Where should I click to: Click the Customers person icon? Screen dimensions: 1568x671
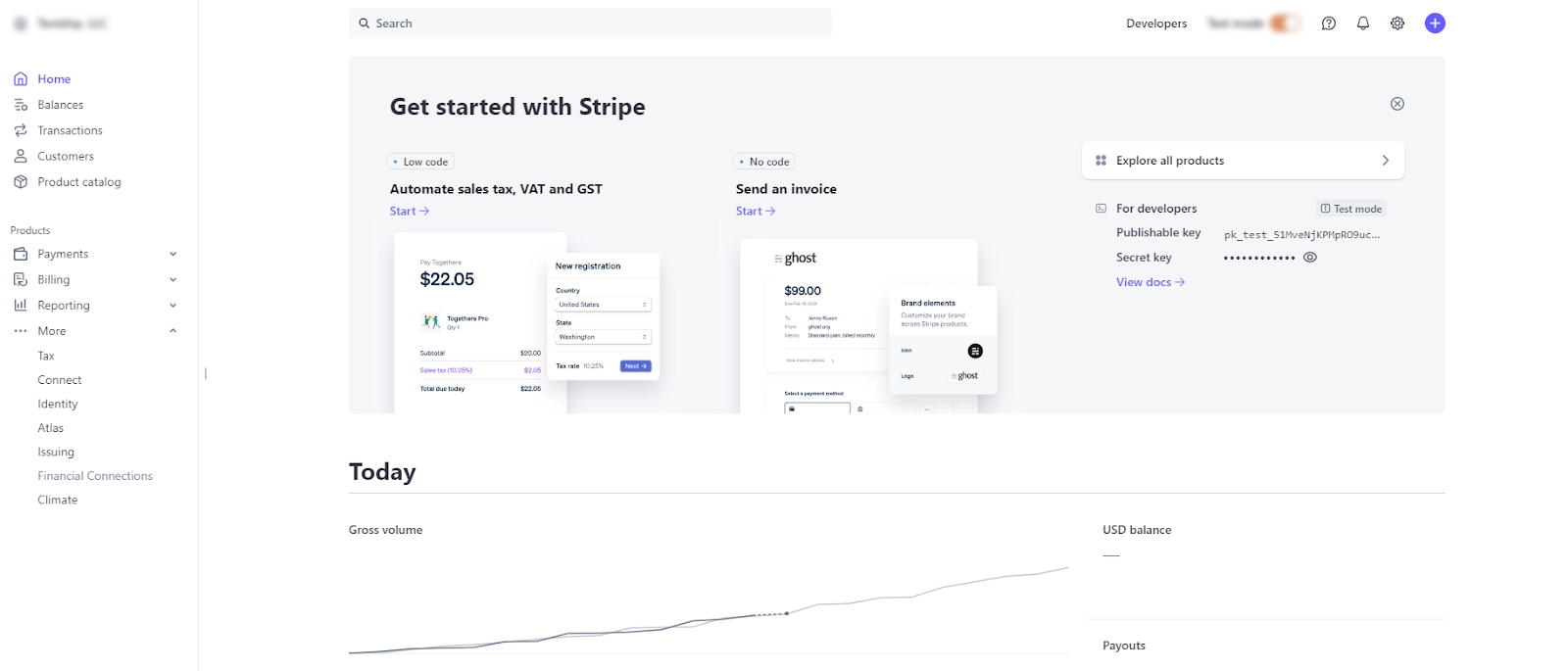[21, 156]
